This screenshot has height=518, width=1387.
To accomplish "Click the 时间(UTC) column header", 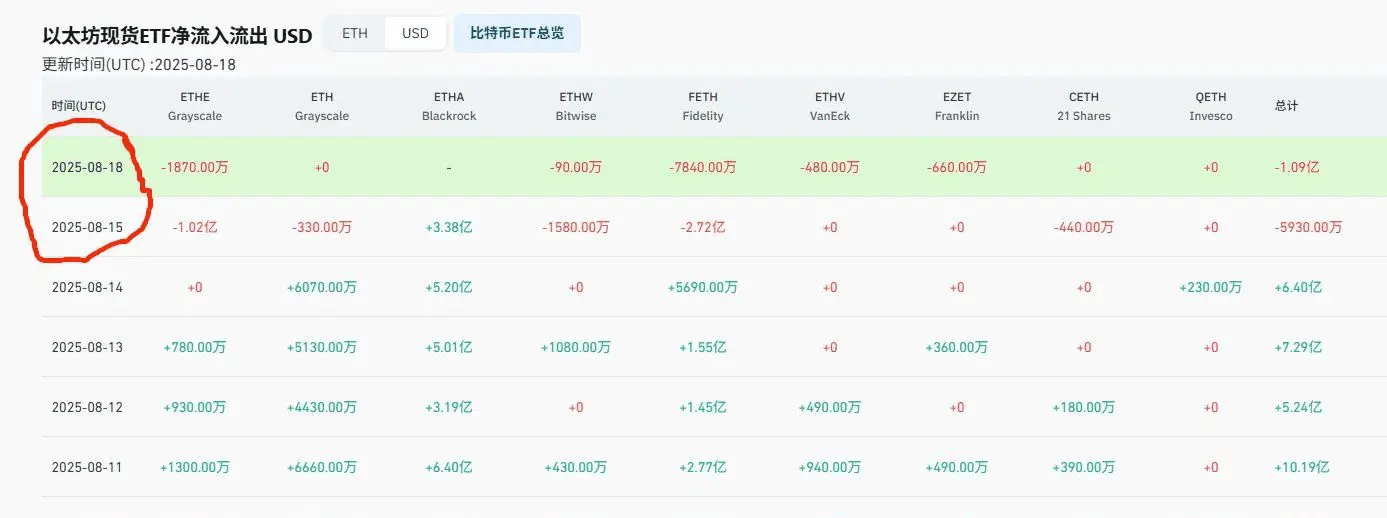I will [79, 106].
